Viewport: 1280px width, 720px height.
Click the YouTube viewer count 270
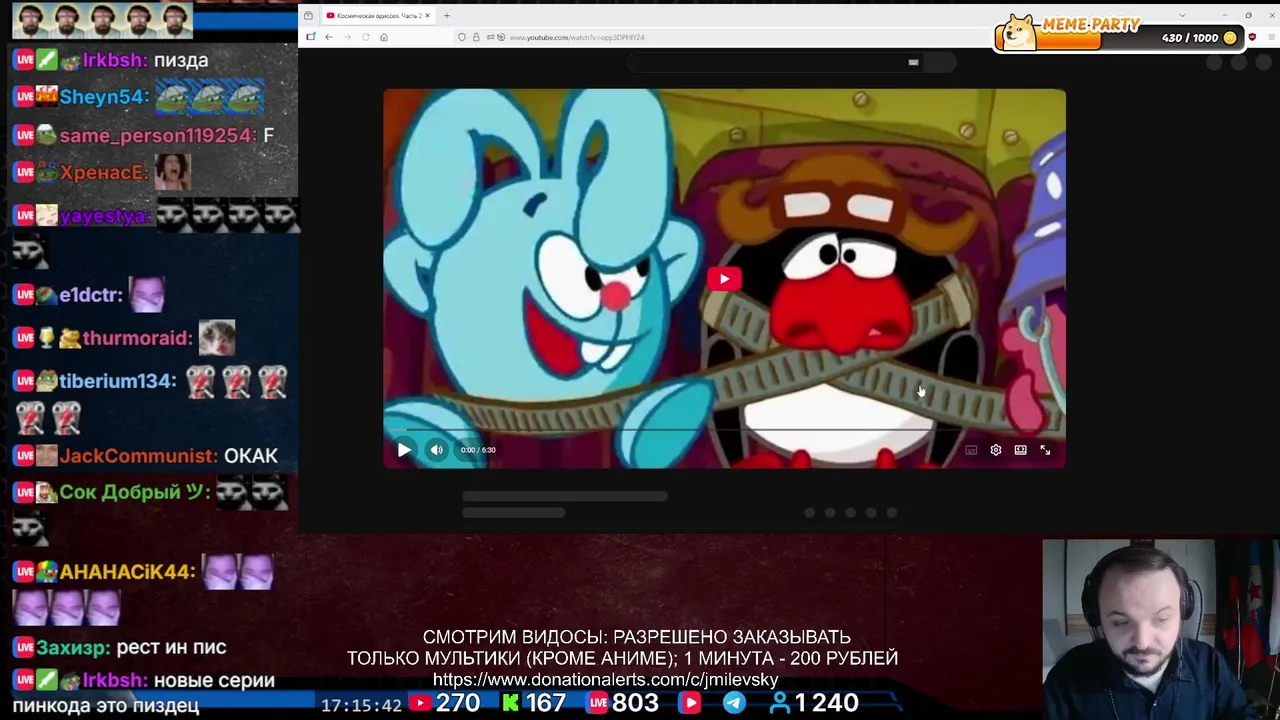coord(458,703)
